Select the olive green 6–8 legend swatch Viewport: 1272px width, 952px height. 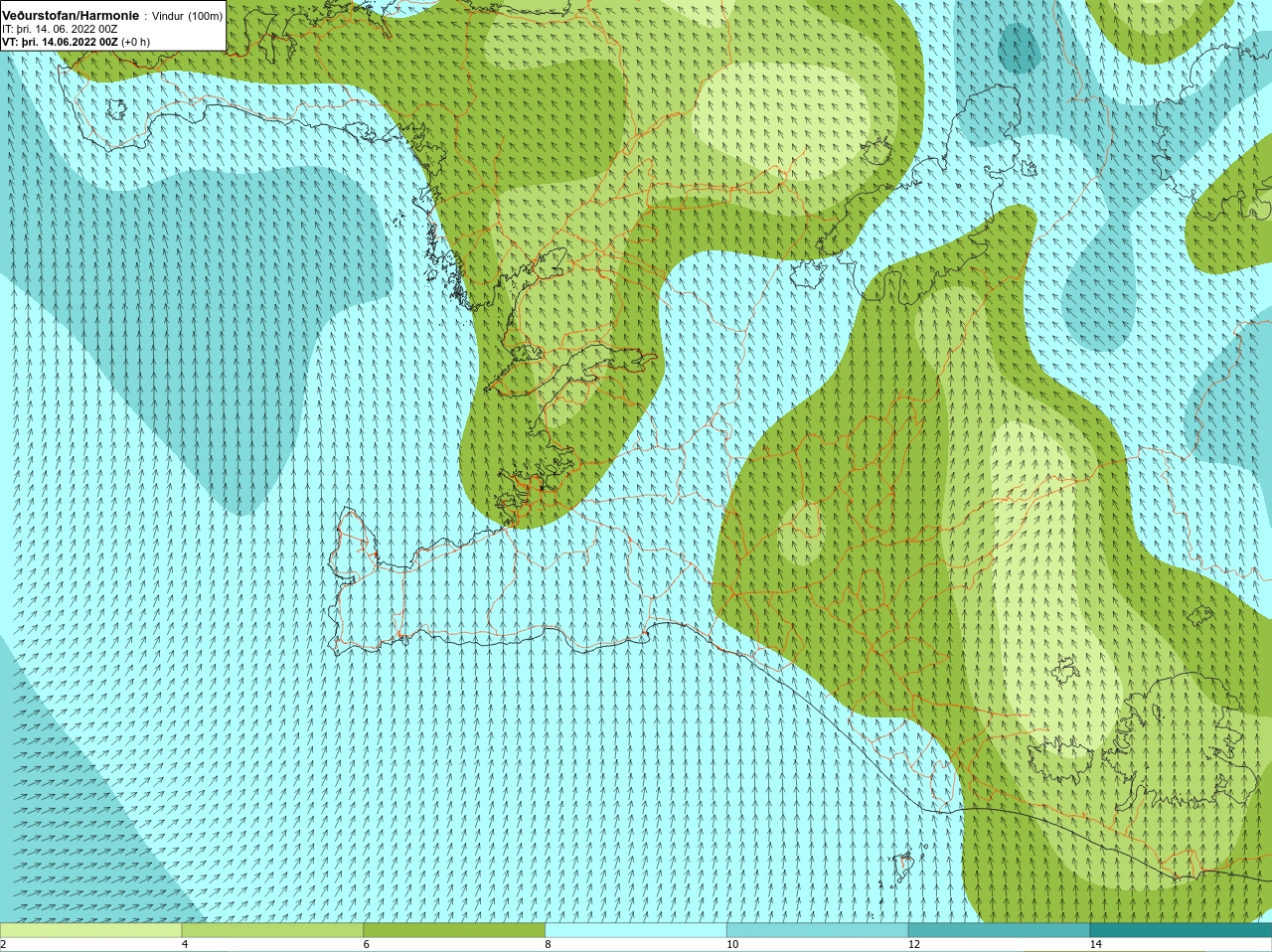454,930
